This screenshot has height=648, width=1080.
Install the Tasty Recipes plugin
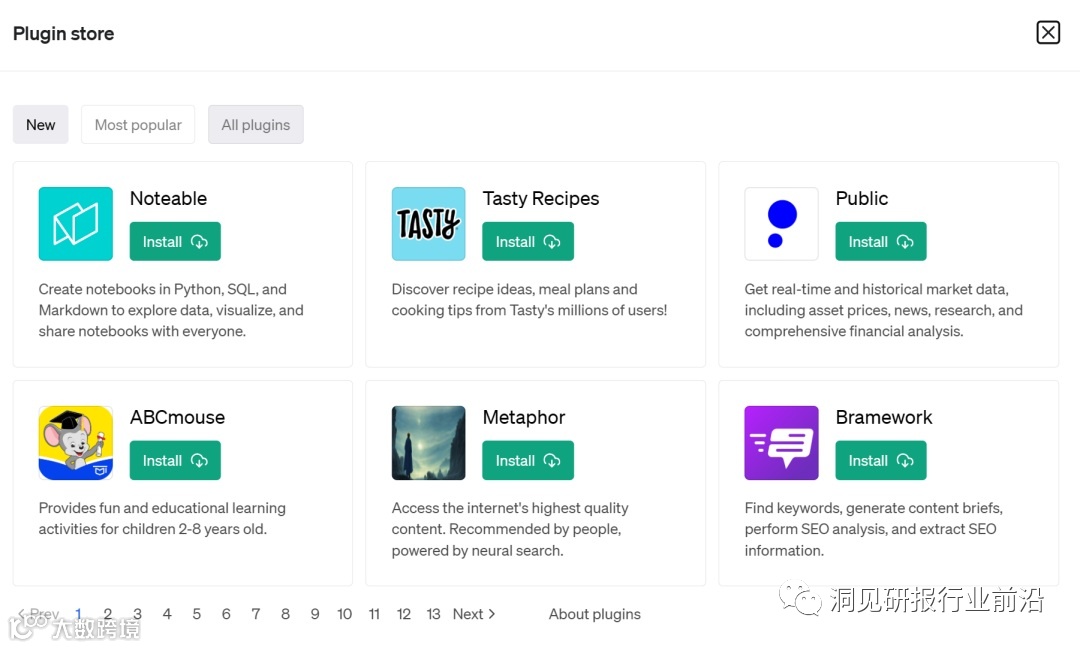(528, 242)
